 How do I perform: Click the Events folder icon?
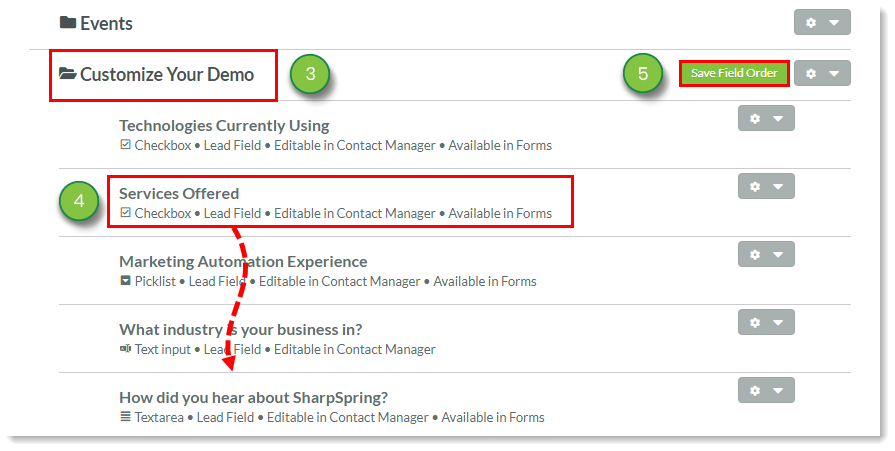68,23
